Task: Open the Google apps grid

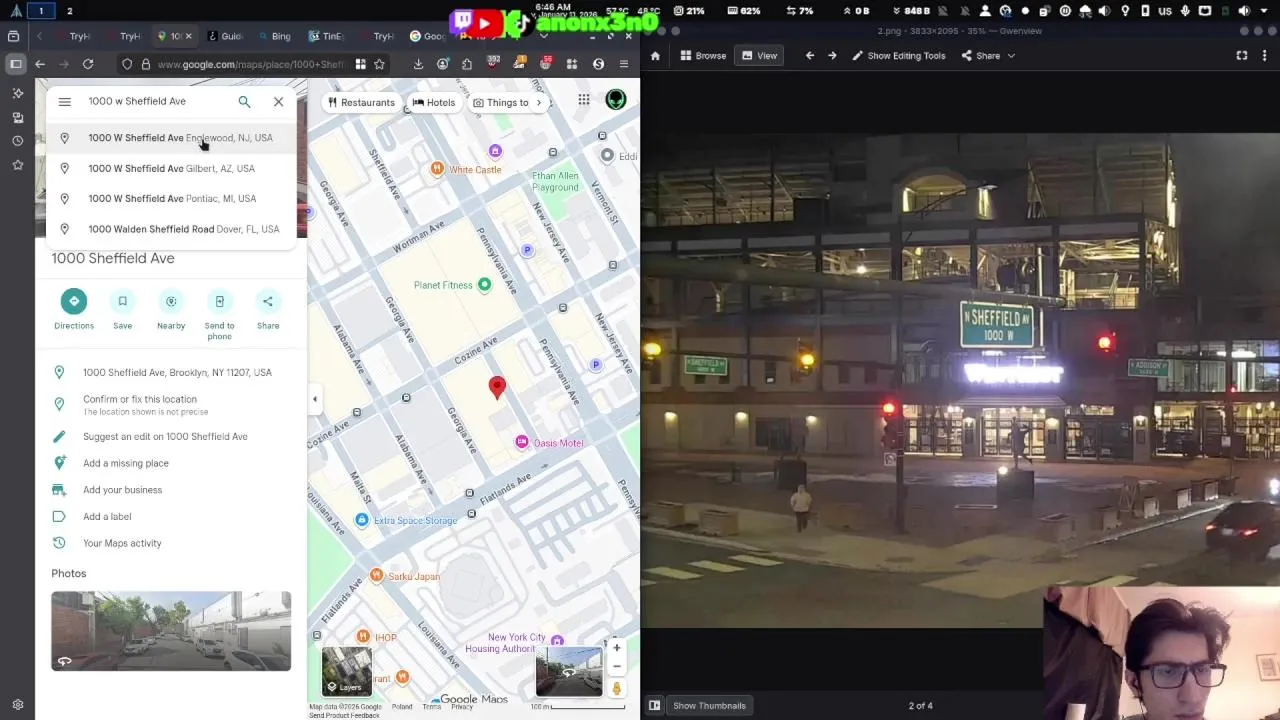Action: point(583,100)
